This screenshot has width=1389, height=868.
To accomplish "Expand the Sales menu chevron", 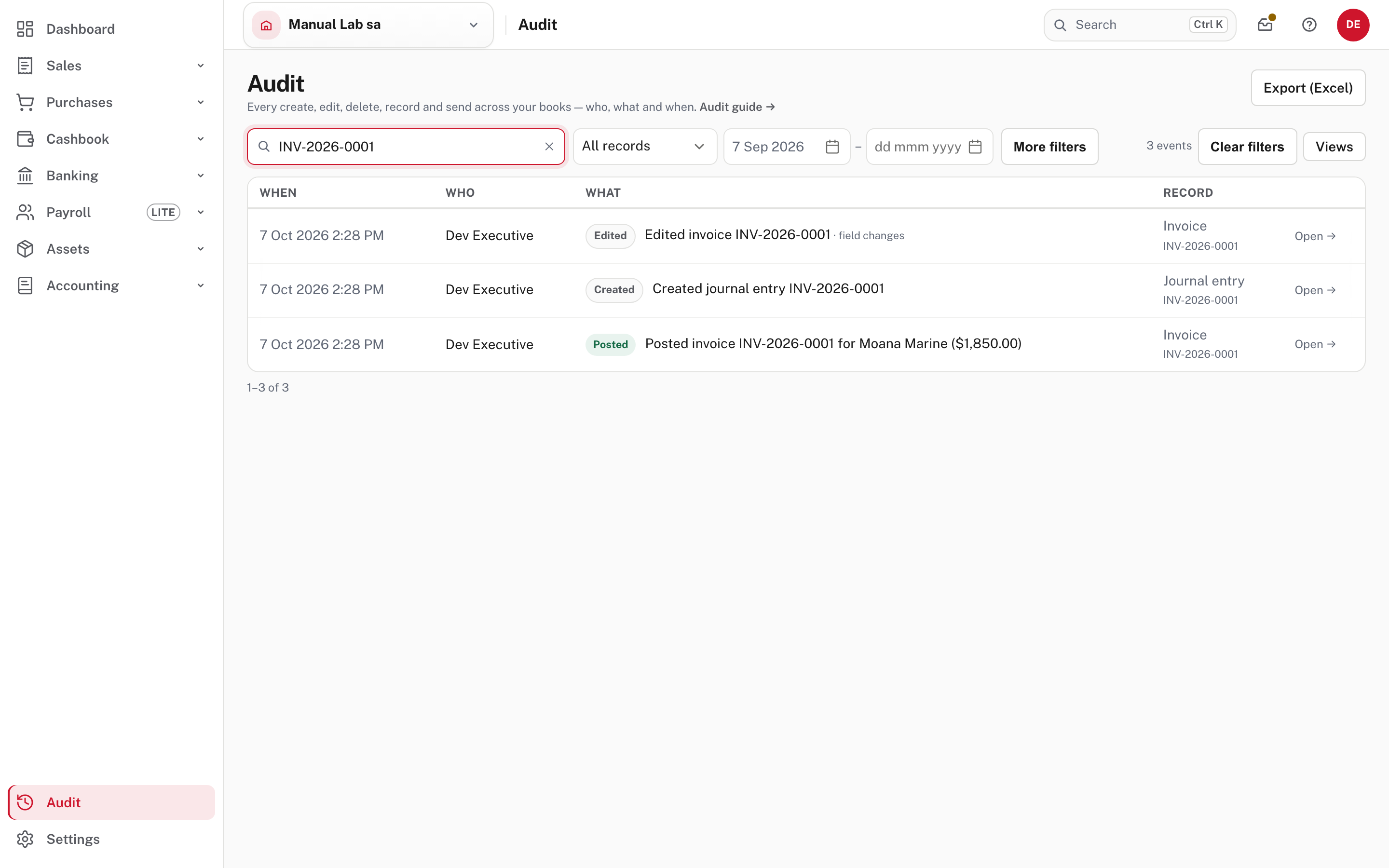I will pyautogui.click(x=201, y=66).
